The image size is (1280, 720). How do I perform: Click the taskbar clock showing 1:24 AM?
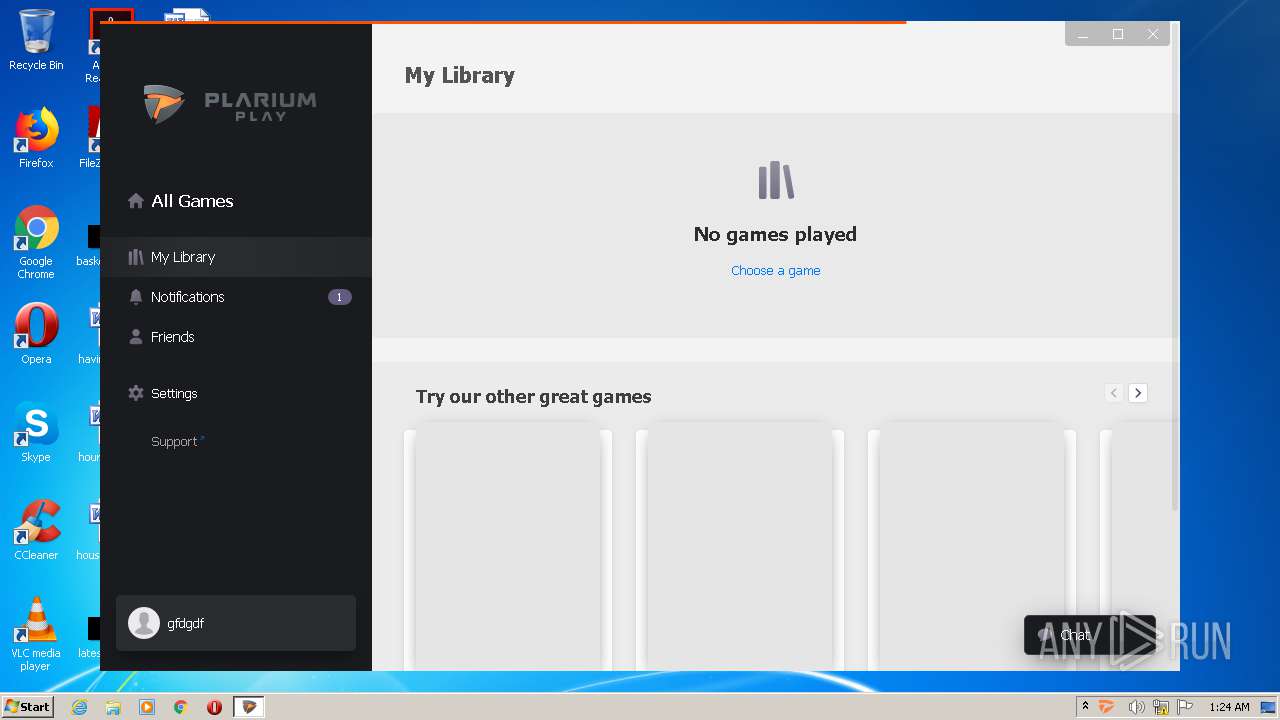(x=1229, y=707)
